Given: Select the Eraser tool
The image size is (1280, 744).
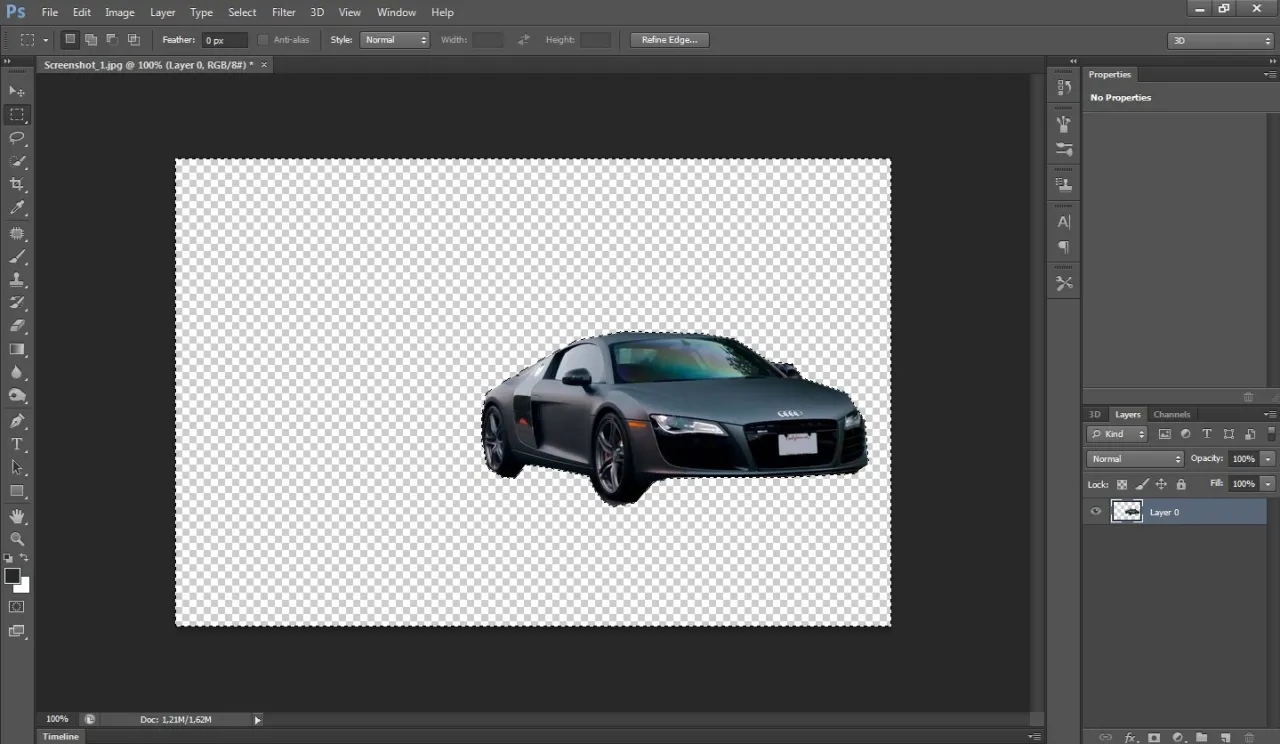Looking at the screenshot, I should 17,326.
